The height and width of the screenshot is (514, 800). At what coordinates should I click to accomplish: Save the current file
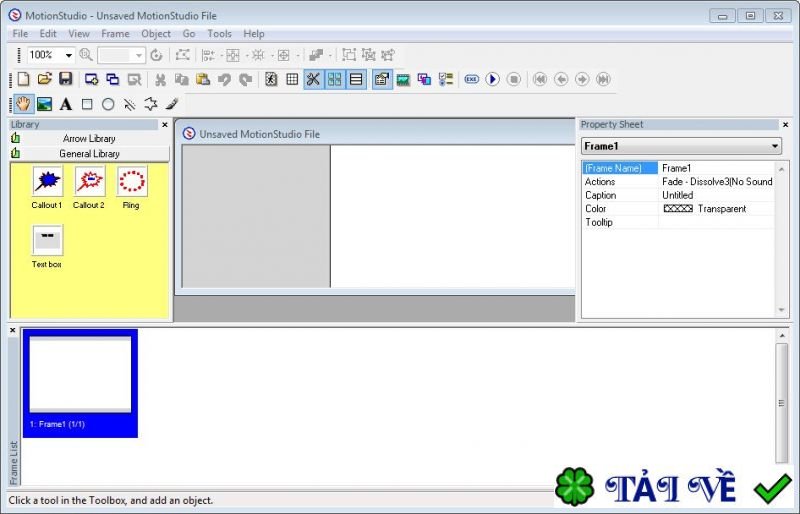66,79
